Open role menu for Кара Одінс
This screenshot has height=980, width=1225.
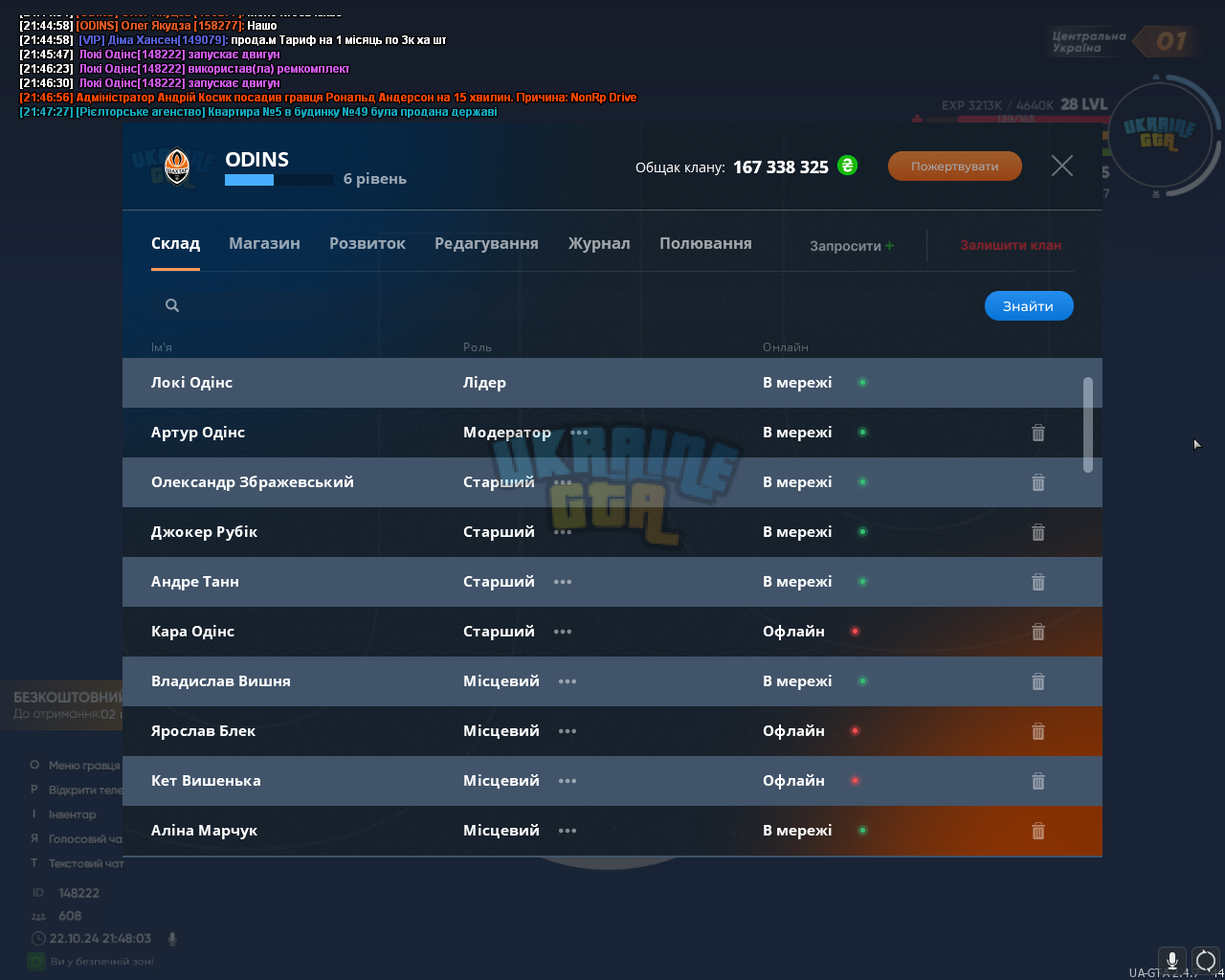tap(563, 632)
